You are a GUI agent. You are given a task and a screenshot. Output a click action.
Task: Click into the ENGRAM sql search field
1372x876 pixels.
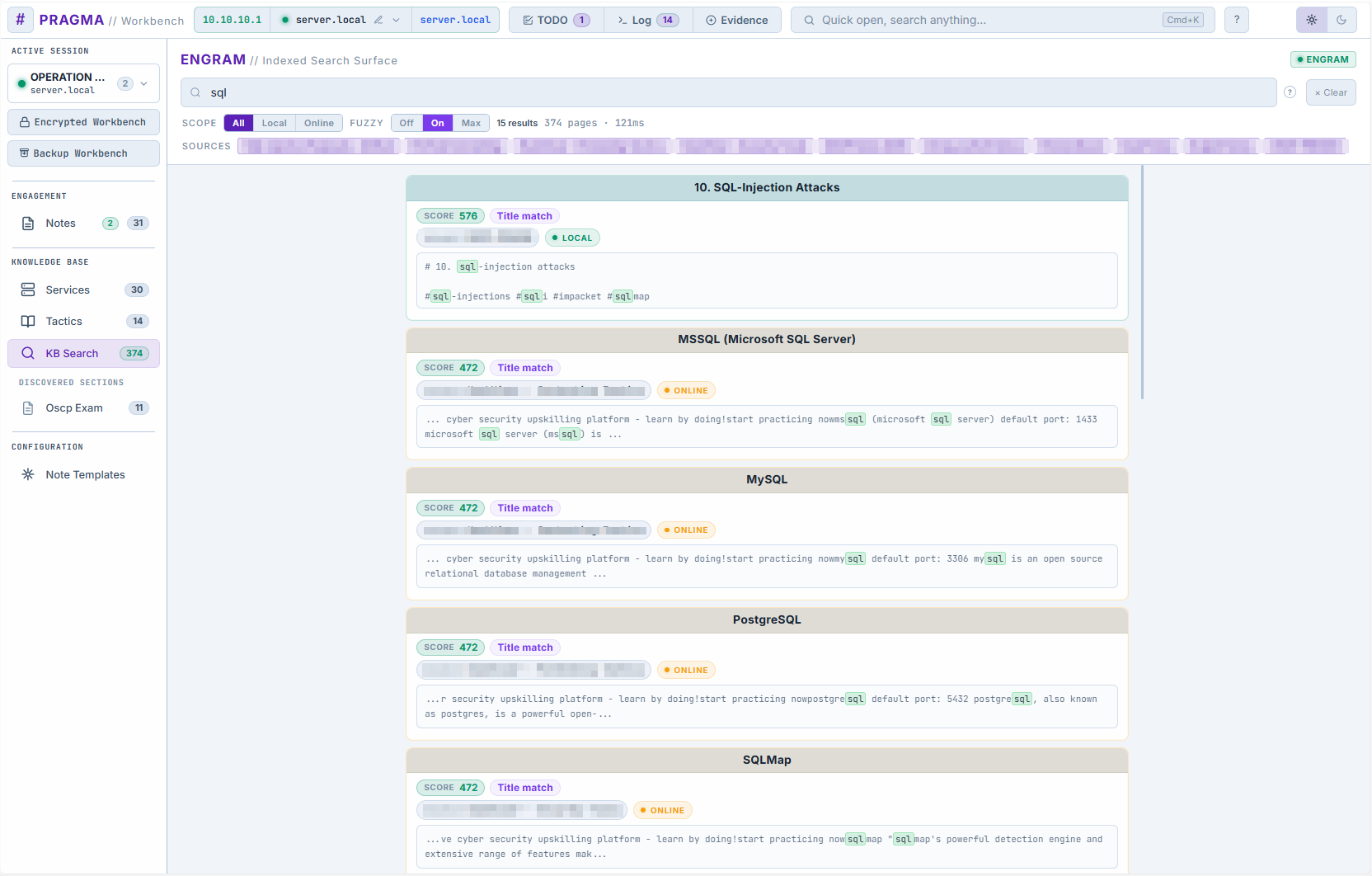[729, 92]
